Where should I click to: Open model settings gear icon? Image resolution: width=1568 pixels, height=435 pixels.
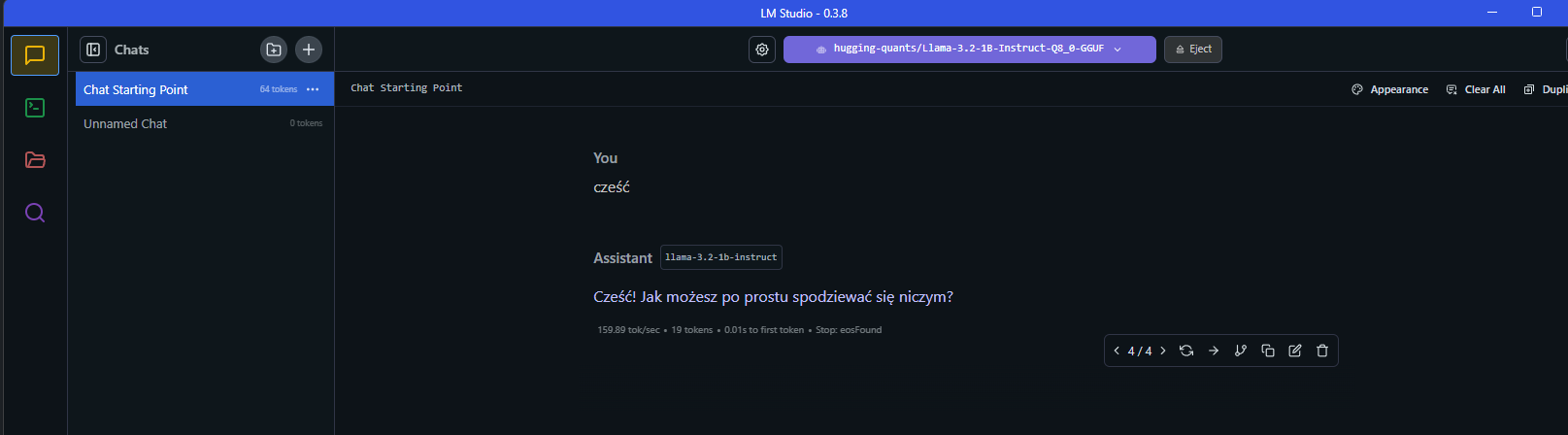762,50
